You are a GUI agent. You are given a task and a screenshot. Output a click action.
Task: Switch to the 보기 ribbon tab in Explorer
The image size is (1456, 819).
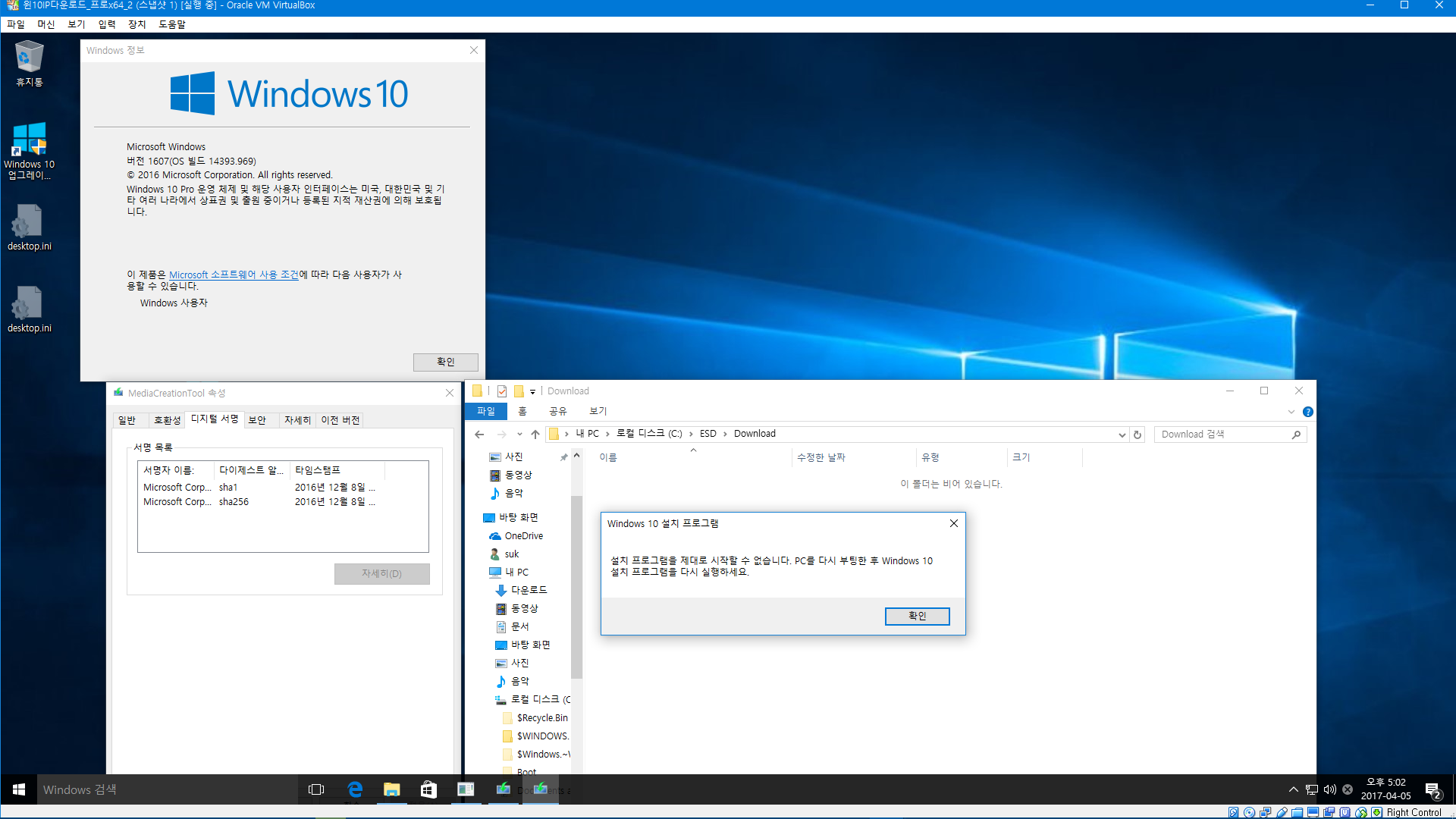(x=598, y=411)
